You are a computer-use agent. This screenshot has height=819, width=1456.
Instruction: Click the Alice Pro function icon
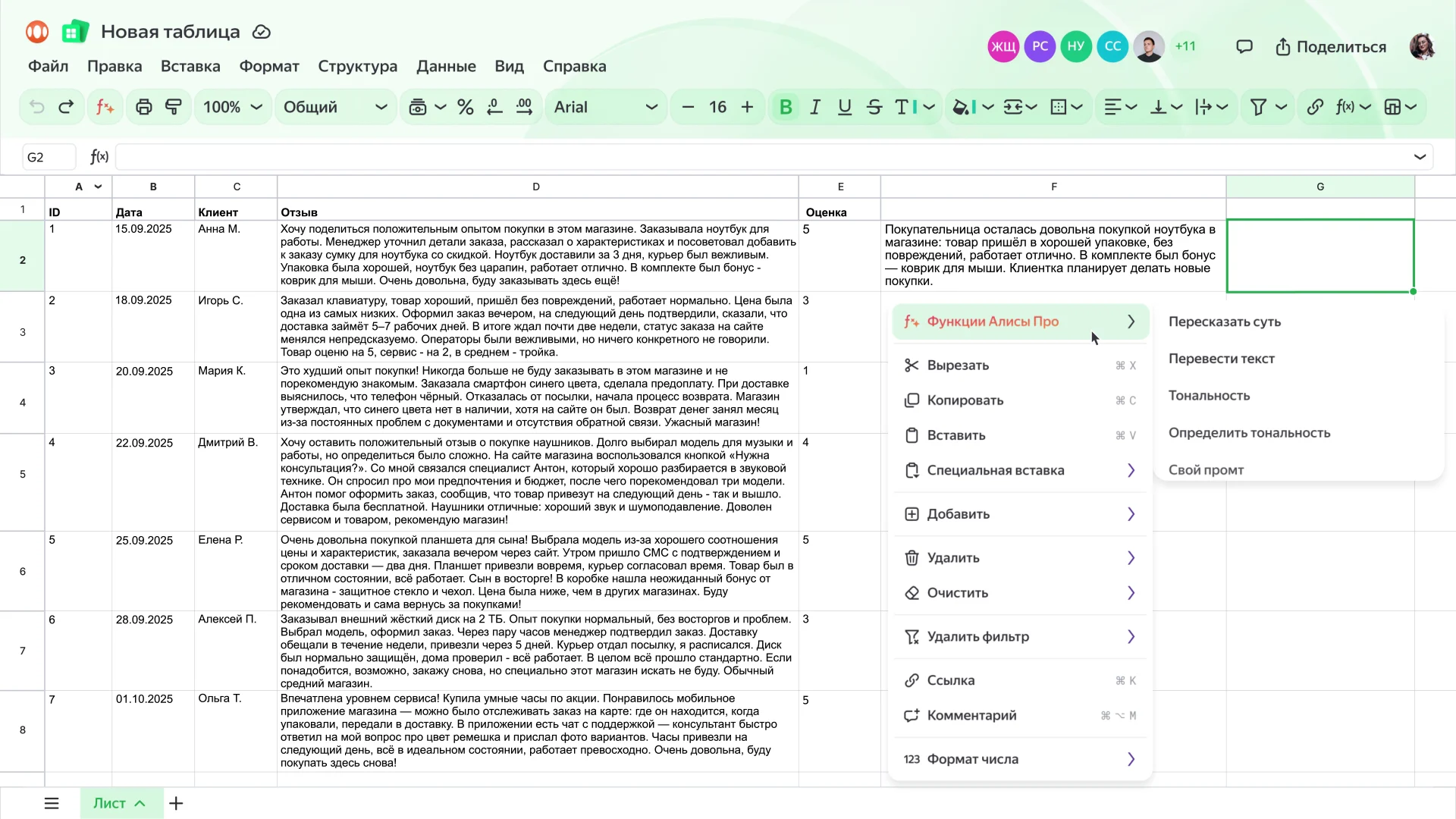pyautogui.click(x=105, y=107)
